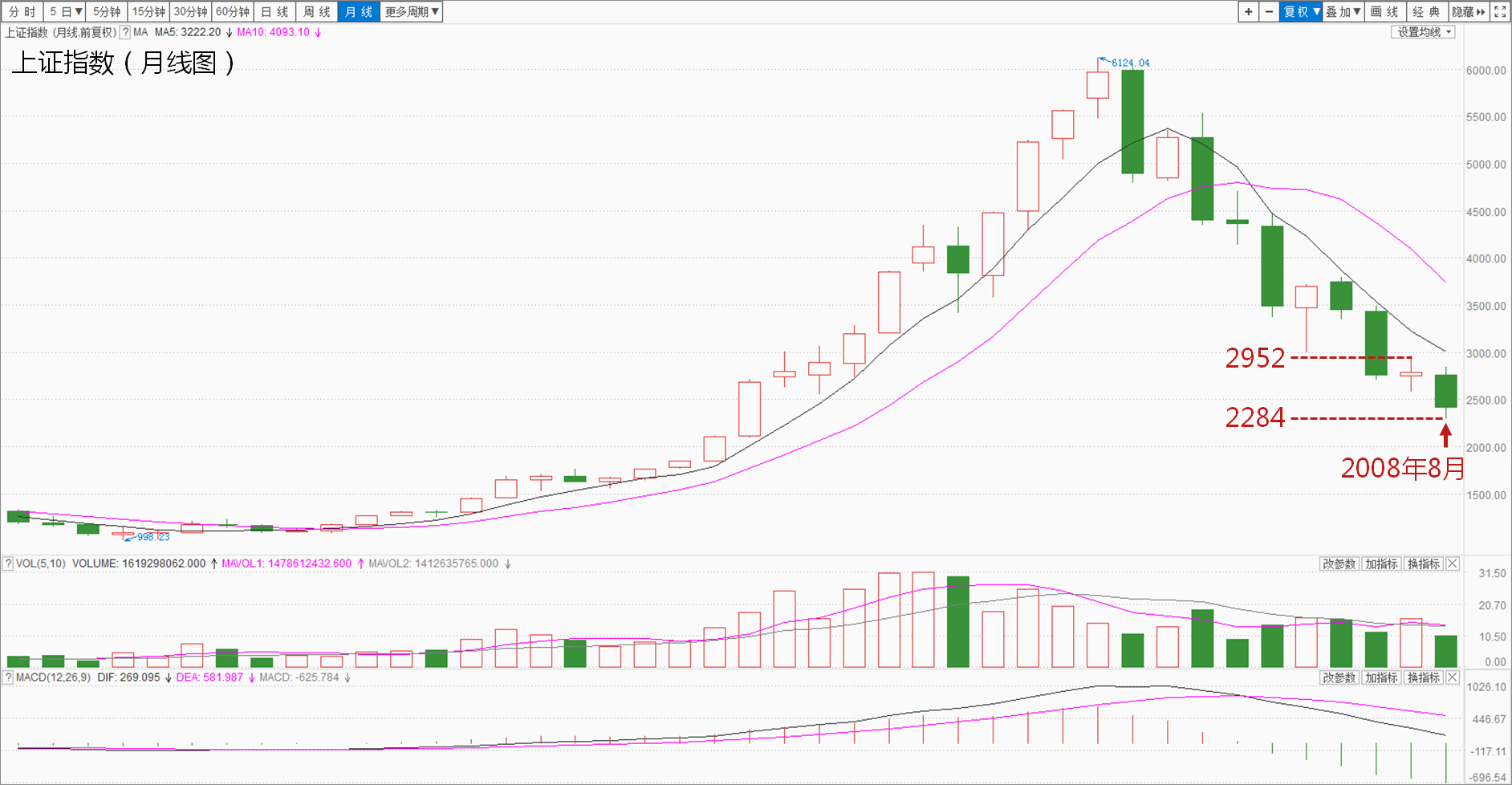The height and width of the screenshot is (785, 1512).
Task: Switch to the 日线 daily chart tab
Action: [274, 12]
